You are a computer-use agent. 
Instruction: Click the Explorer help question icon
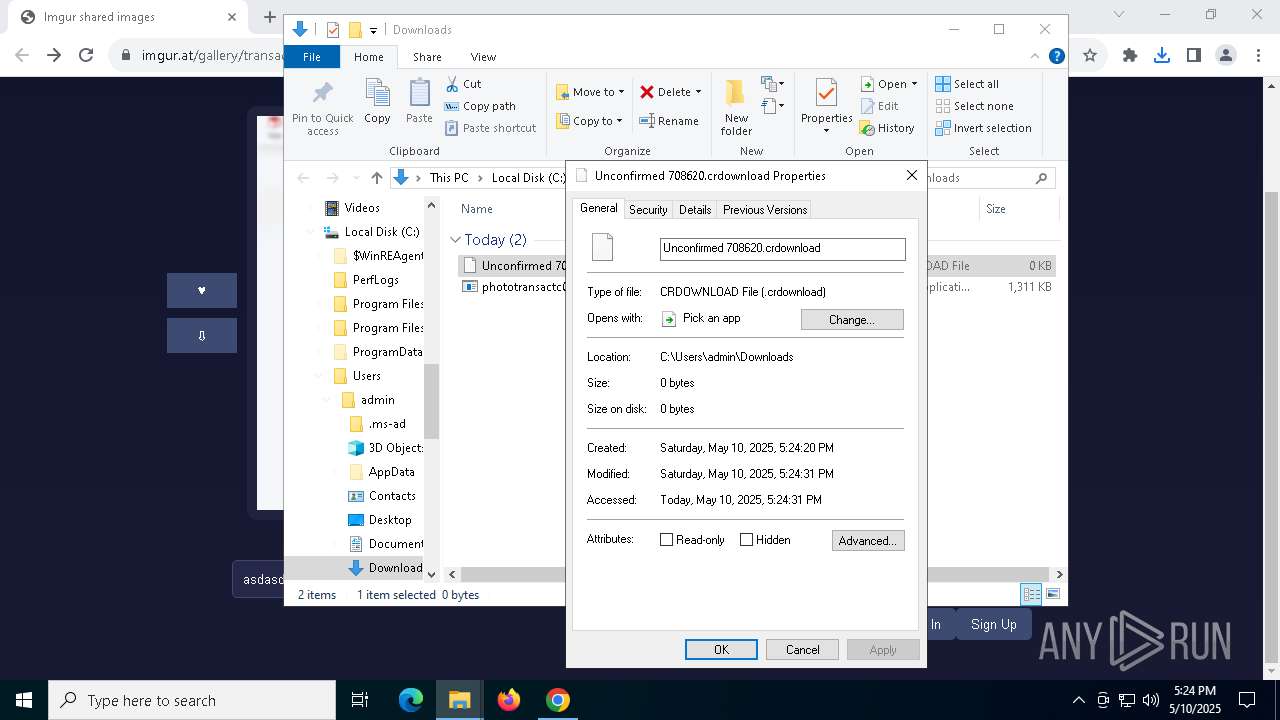1056,57
